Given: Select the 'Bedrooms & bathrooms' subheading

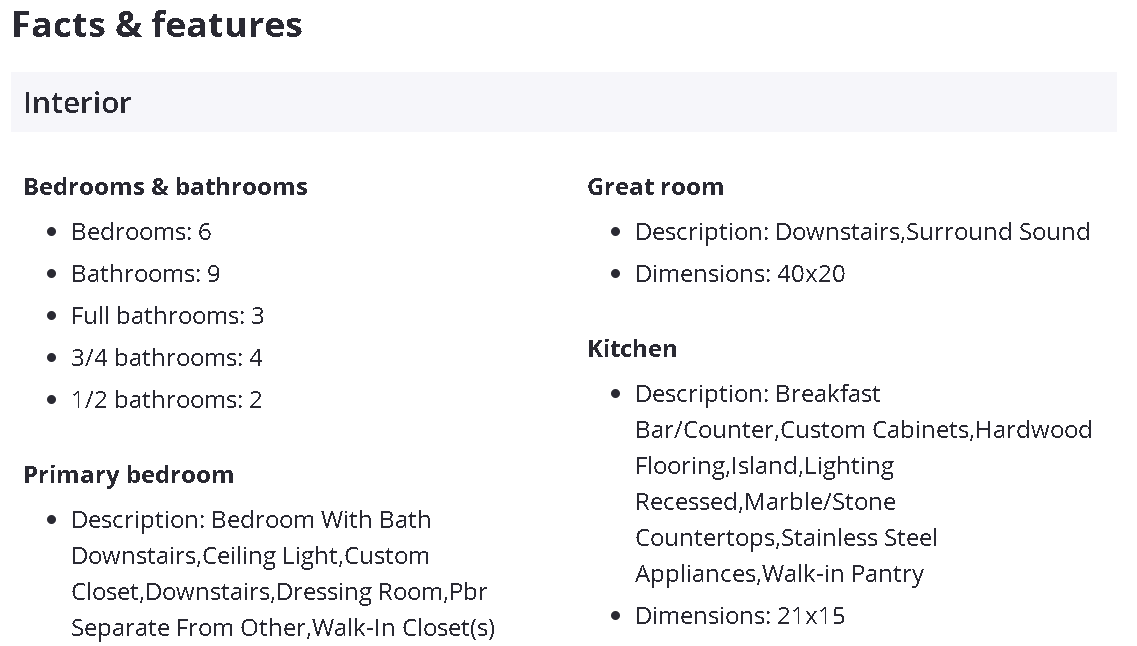Looking at the screenshot, I should point(165,187).
